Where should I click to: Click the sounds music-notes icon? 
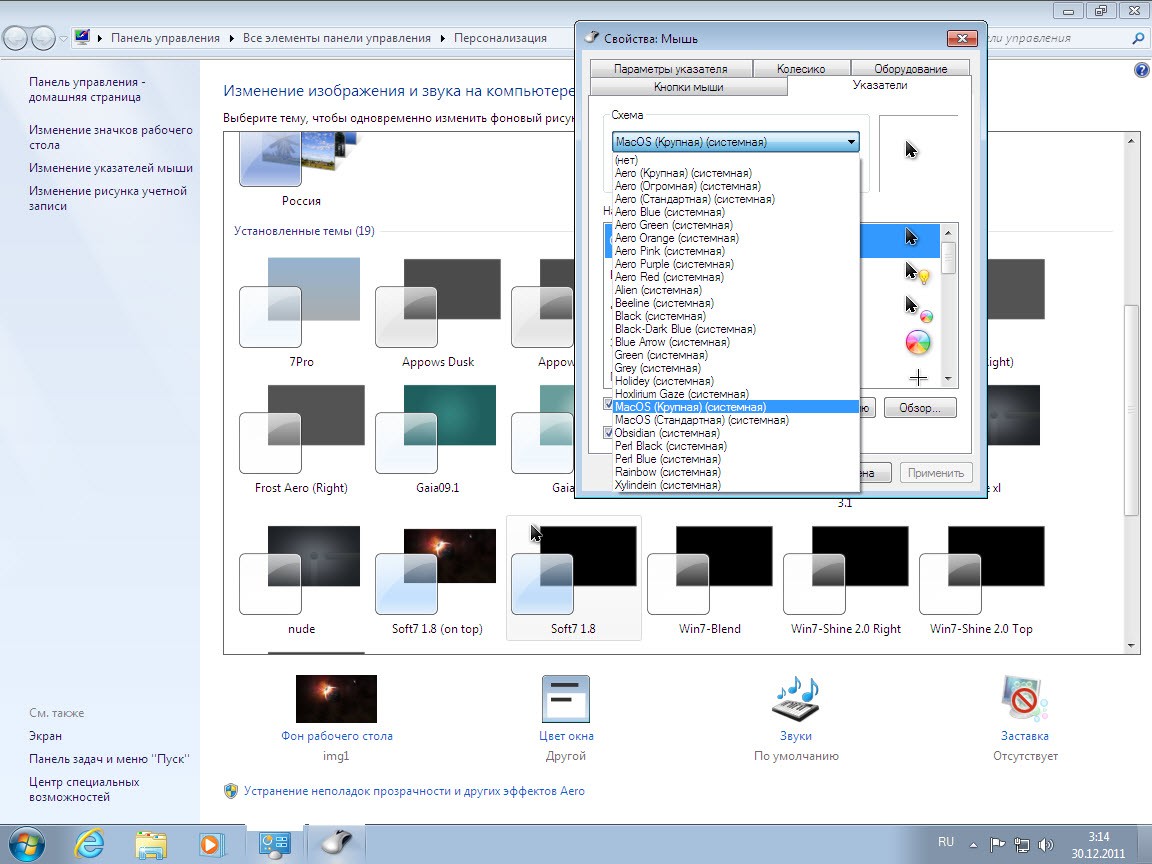tap(796, 699)
